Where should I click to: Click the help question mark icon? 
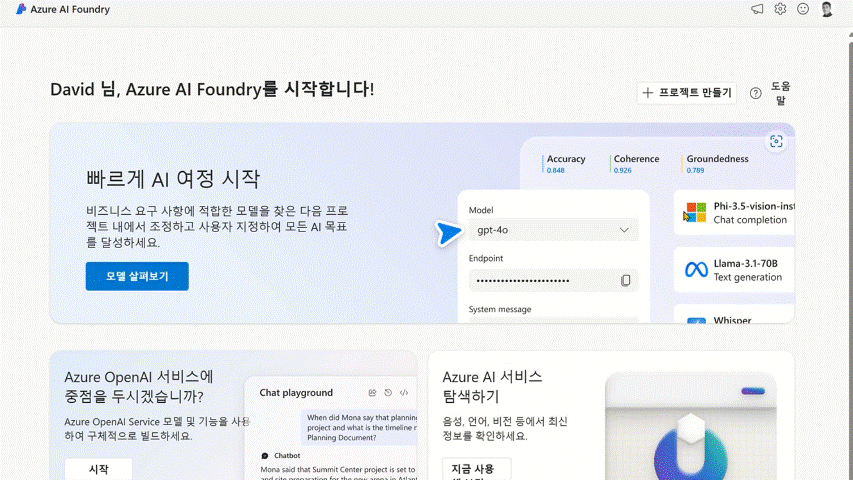point(756,93)
